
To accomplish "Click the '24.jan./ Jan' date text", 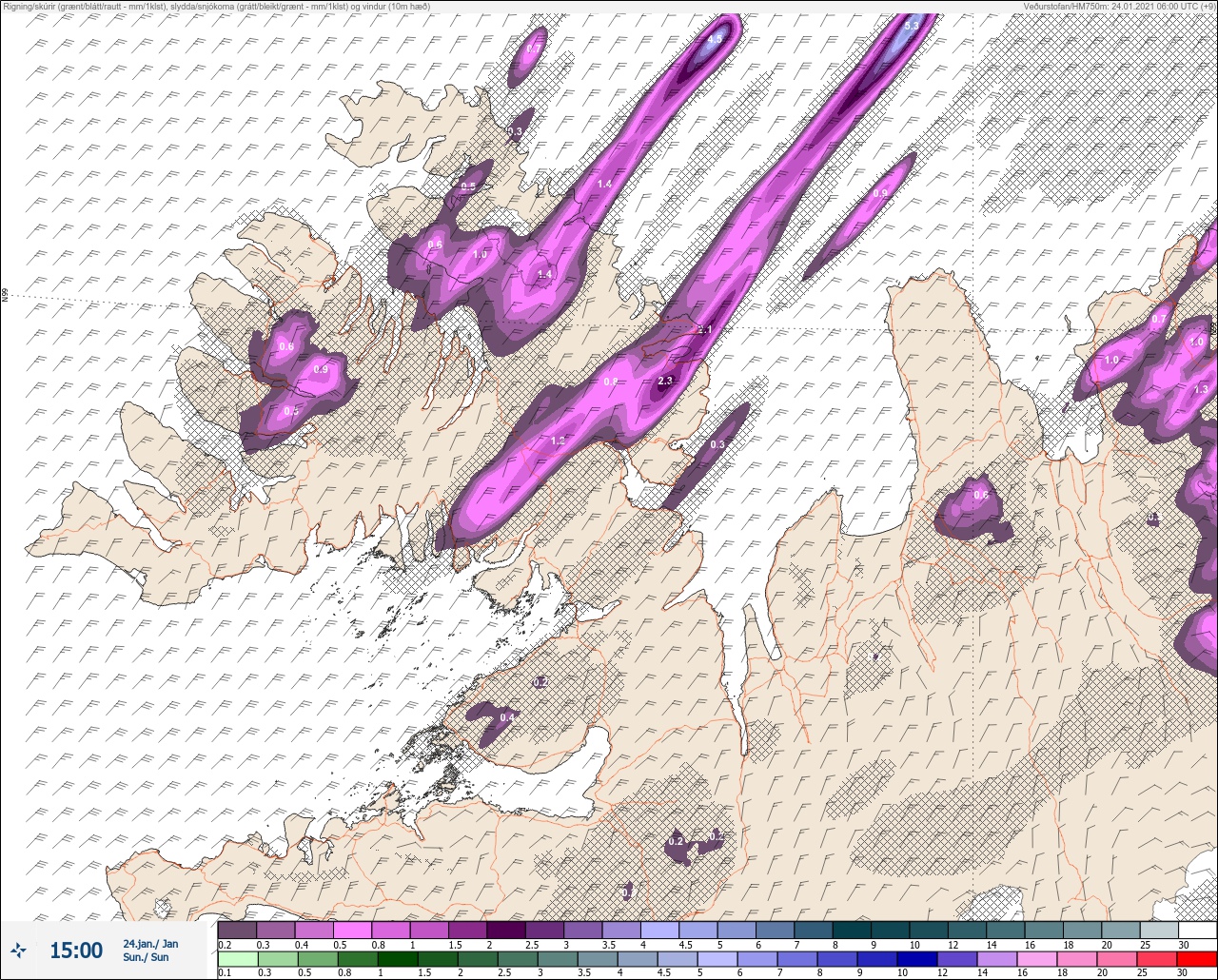I will (x=150, y=944).
